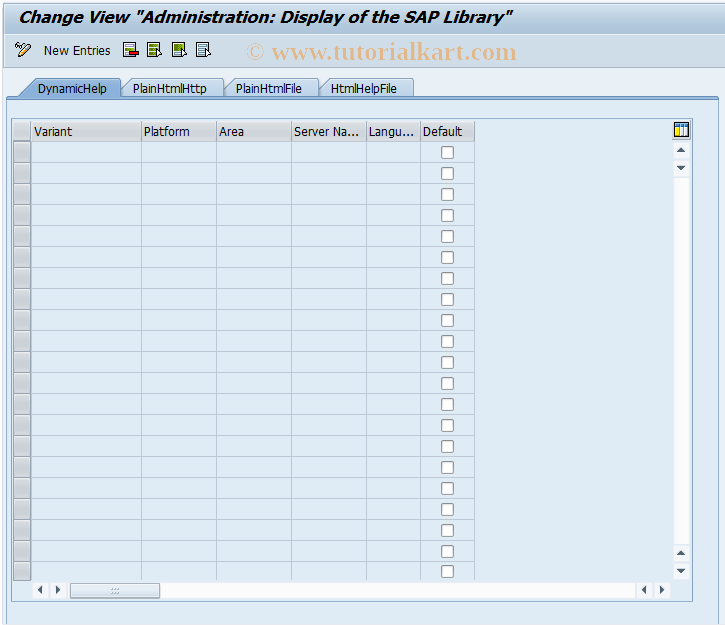The width and height of the screenshot is (725, 625).
Task: Tick the Default checkbox in the second row
Action: pyautogui.click(x=447, y=173)
